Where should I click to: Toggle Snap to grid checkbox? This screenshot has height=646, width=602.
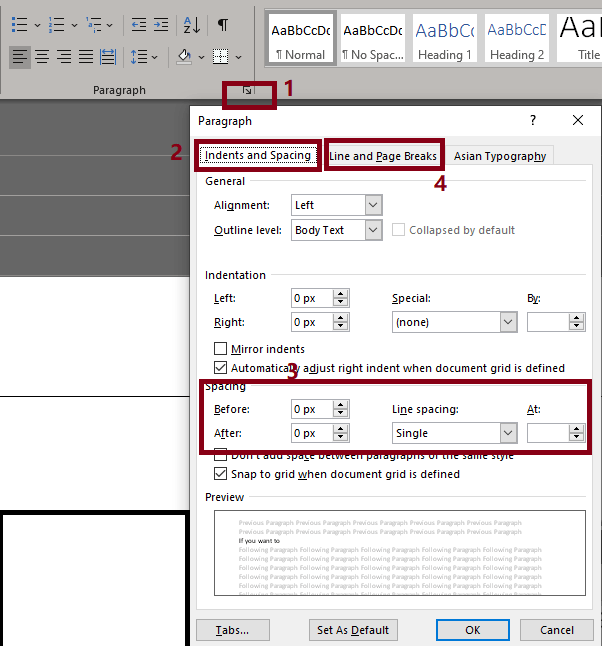220,474
